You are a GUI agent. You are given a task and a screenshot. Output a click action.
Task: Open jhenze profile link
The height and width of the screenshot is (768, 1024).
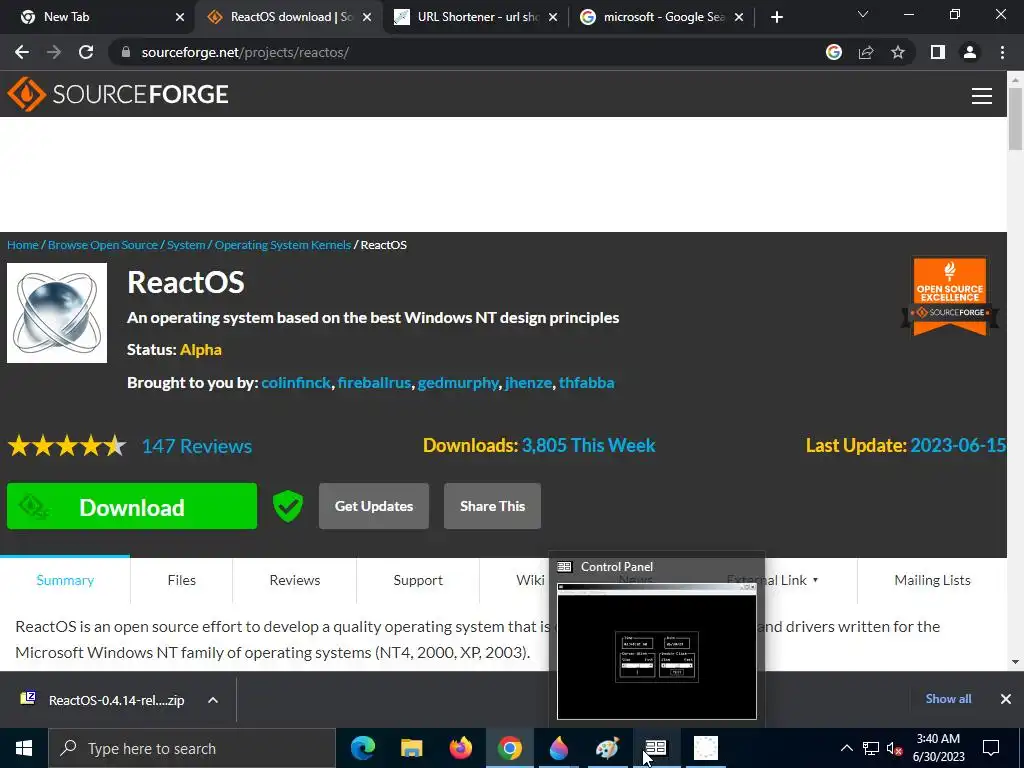[x=528, y=383]
